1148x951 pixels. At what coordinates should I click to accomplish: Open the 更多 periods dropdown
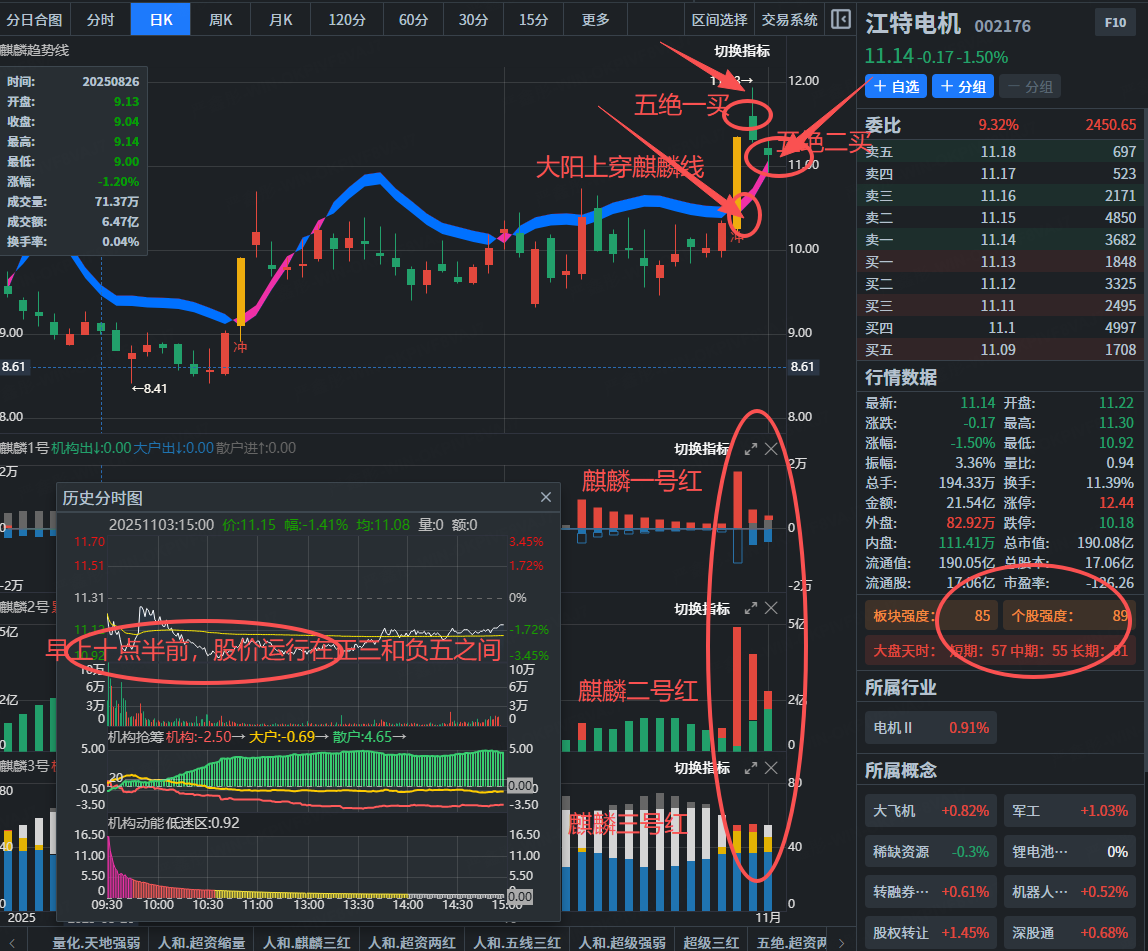[596, 19]
